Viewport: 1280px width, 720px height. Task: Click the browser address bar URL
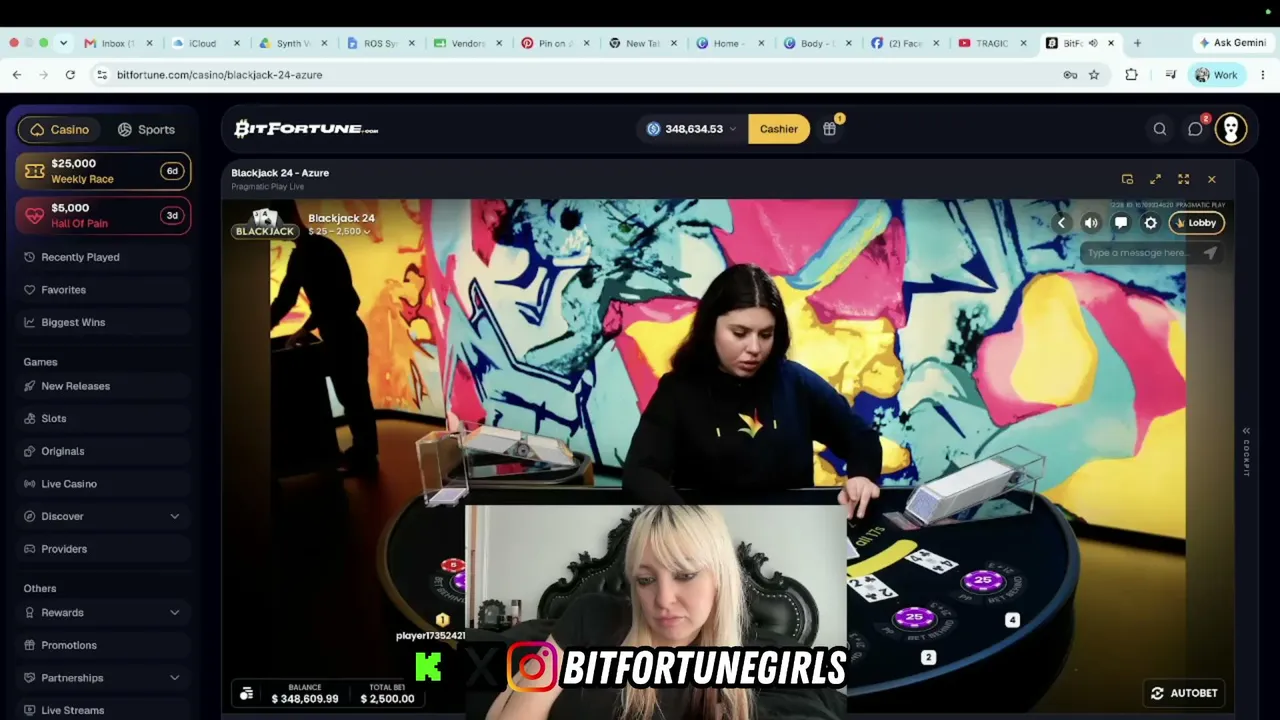(219, 75)
